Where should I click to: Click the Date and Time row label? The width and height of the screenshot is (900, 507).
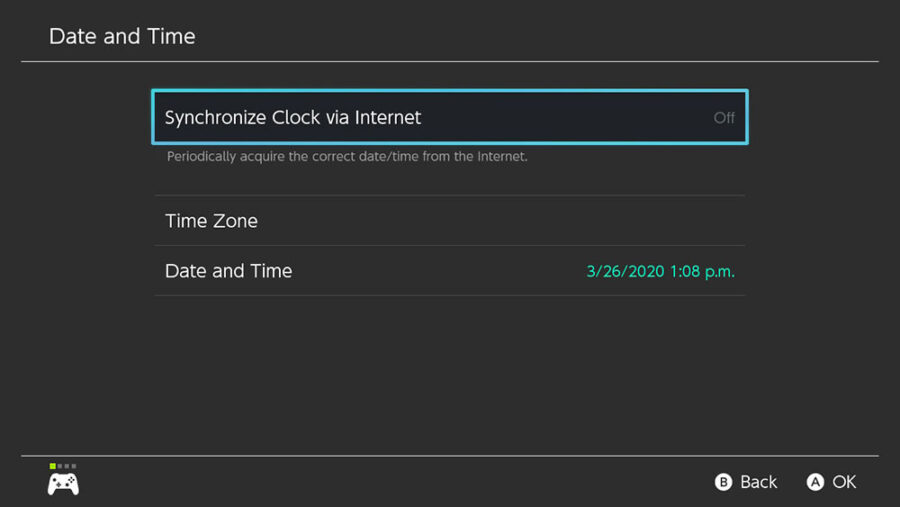coord(228,271)
